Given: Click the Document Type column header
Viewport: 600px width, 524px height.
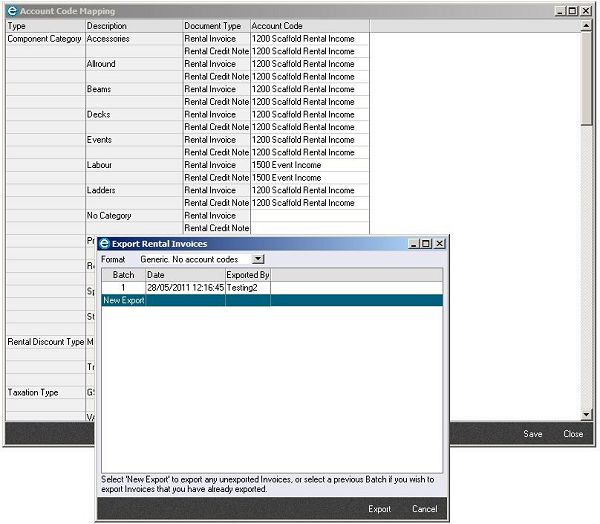Looking at the screenshot, I should (215, 25).
